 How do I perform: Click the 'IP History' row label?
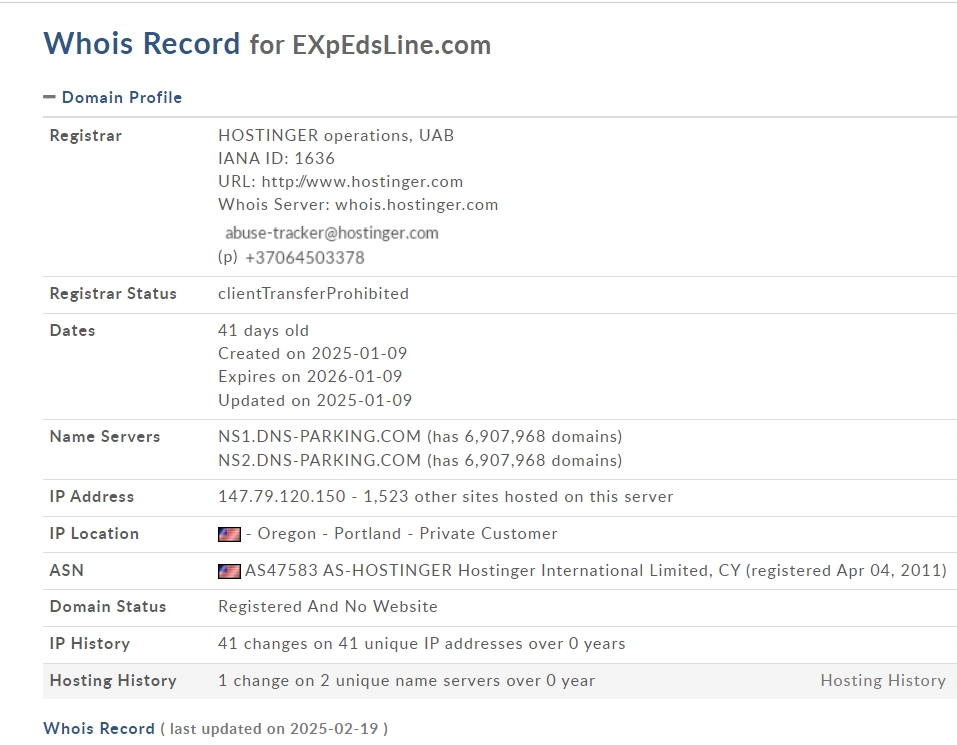(90, 644)
